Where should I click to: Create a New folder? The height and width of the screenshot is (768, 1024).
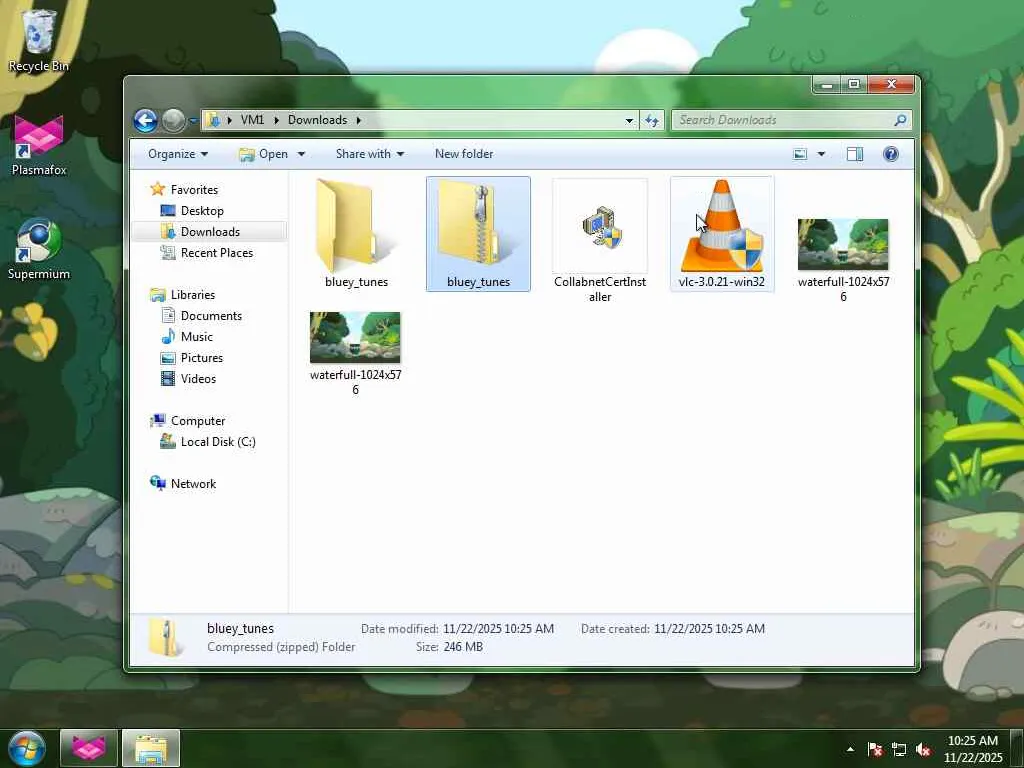(x=464, y=154)
